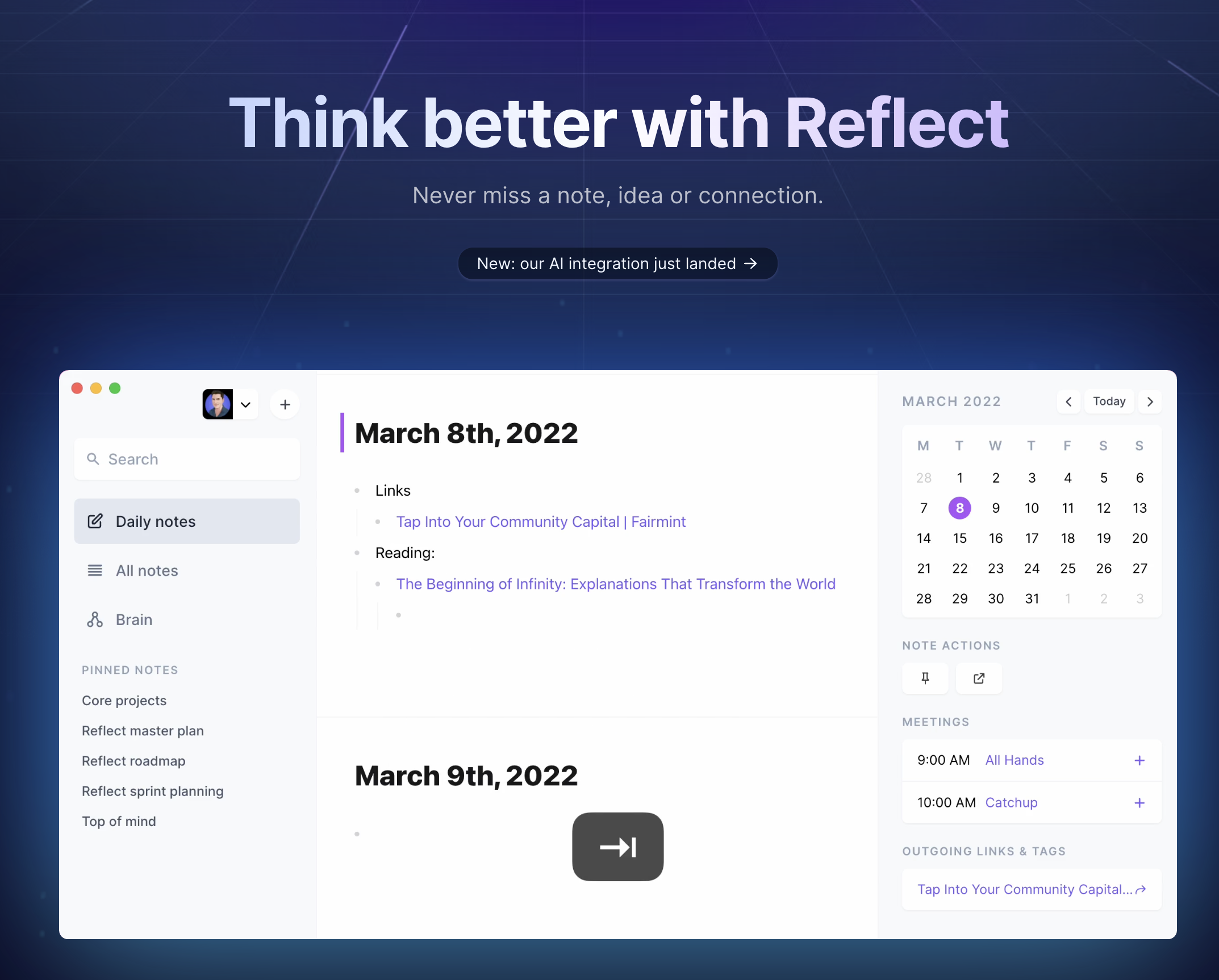The image size is (1219, 980).
Task: Select Reflect roadmap pinned note
Action: [134, 761]
